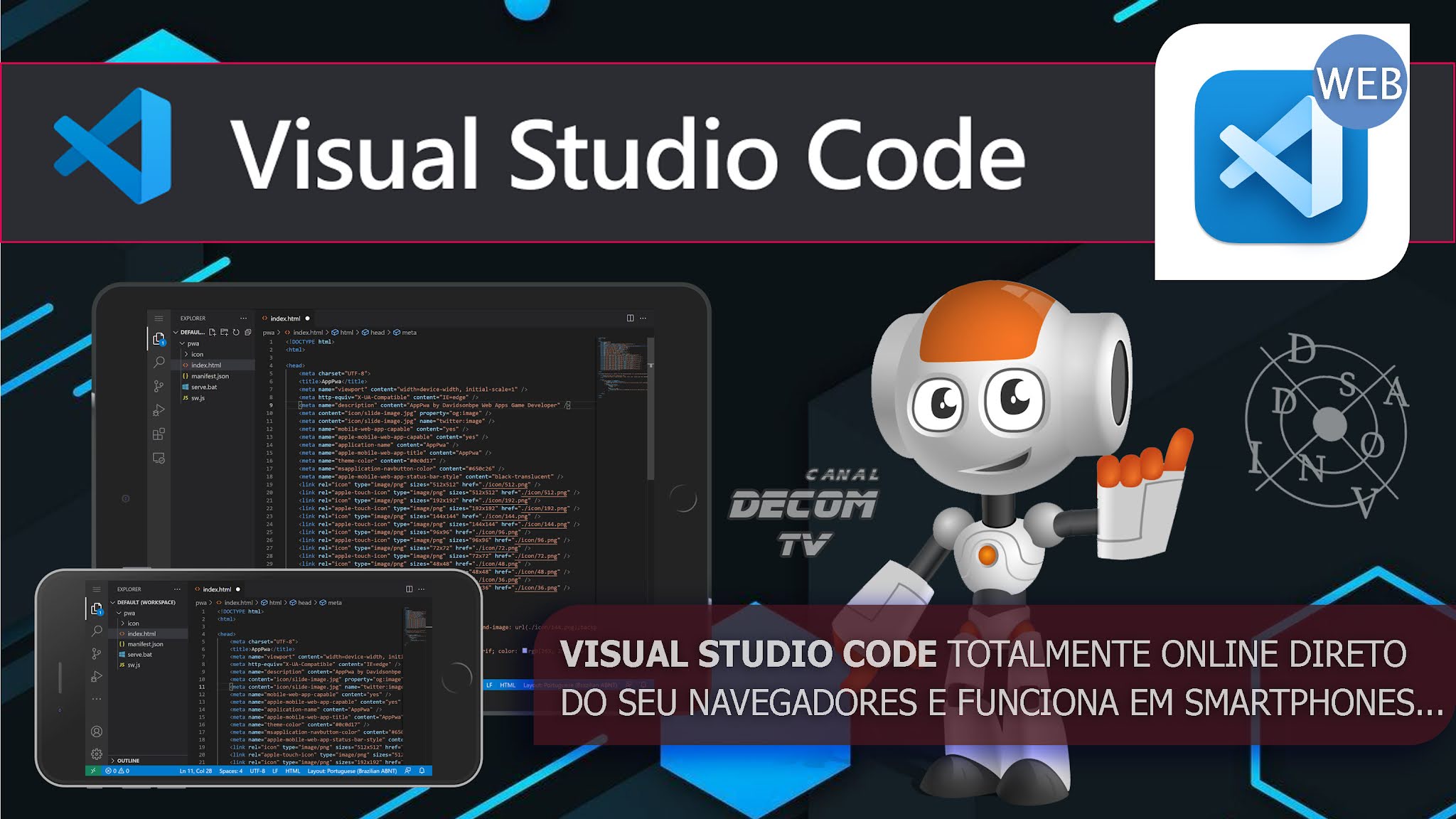Open the Explorer's More Actions ellipsis
Viewport: 1456px width, 819px height.
(242, 318)
